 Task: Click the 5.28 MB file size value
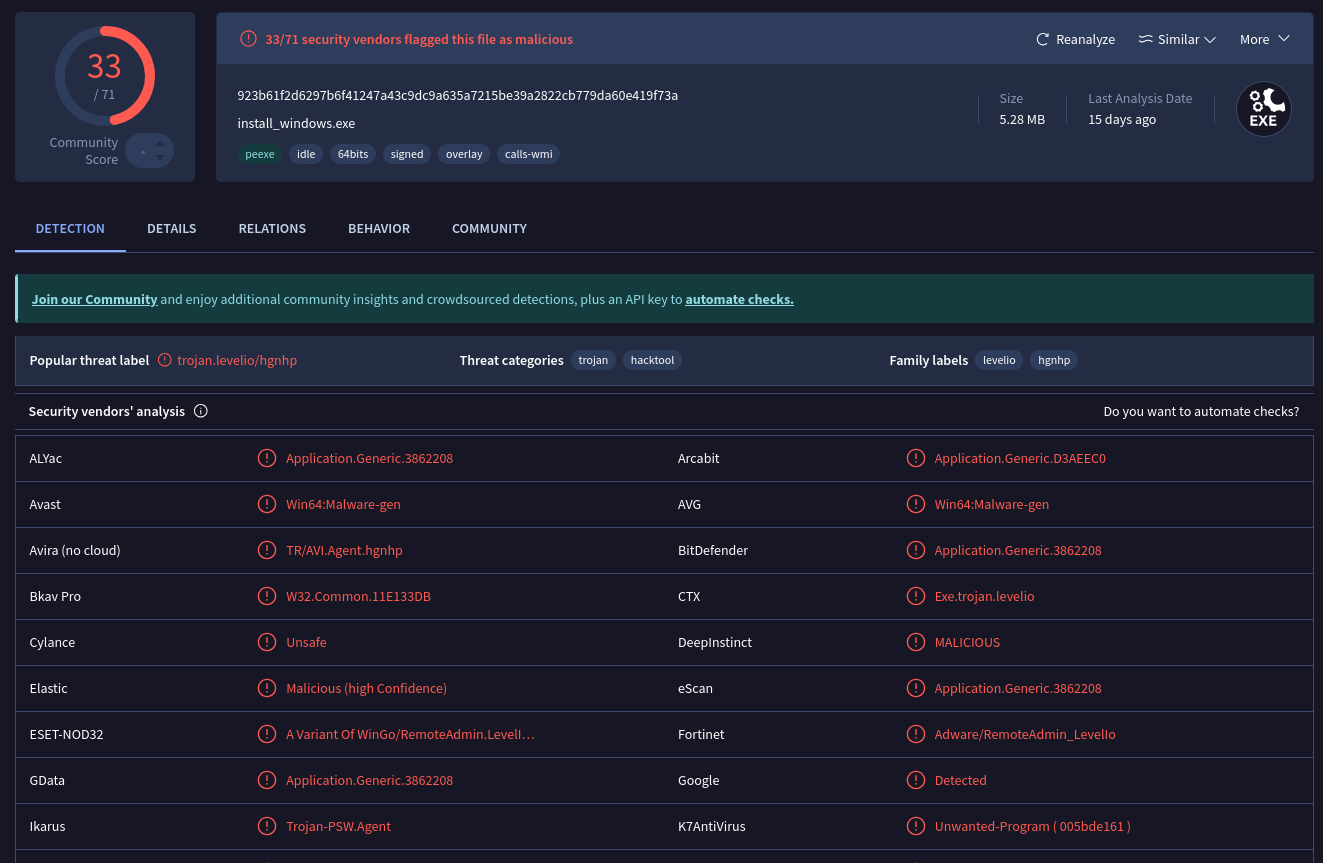(1022, 119)
